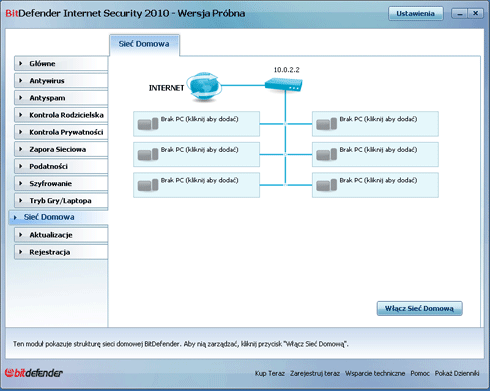Open the Podatności section
The height and width of the screenshot is (391, 490).
61,166
